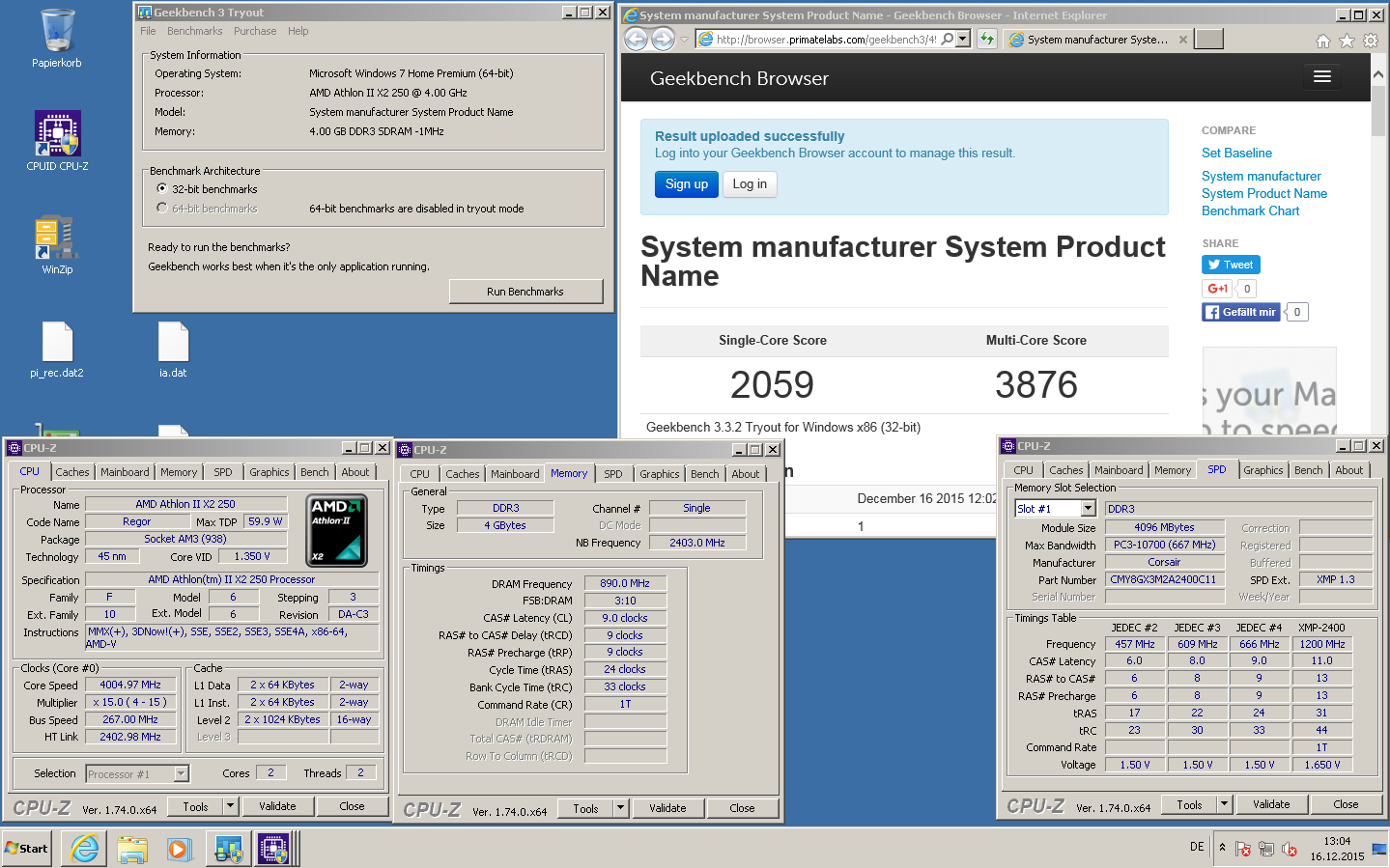Open the address bar dropdown arrow
Image resolution: width=1390 pixels, height=868 pixels.
pos(963,39)
